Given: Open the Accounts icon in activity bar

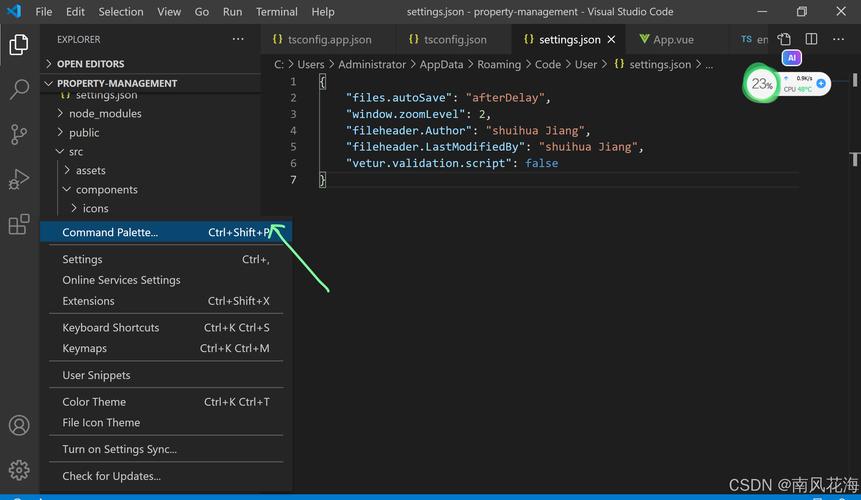Looking at the screenshot, I should coord(19,425).
